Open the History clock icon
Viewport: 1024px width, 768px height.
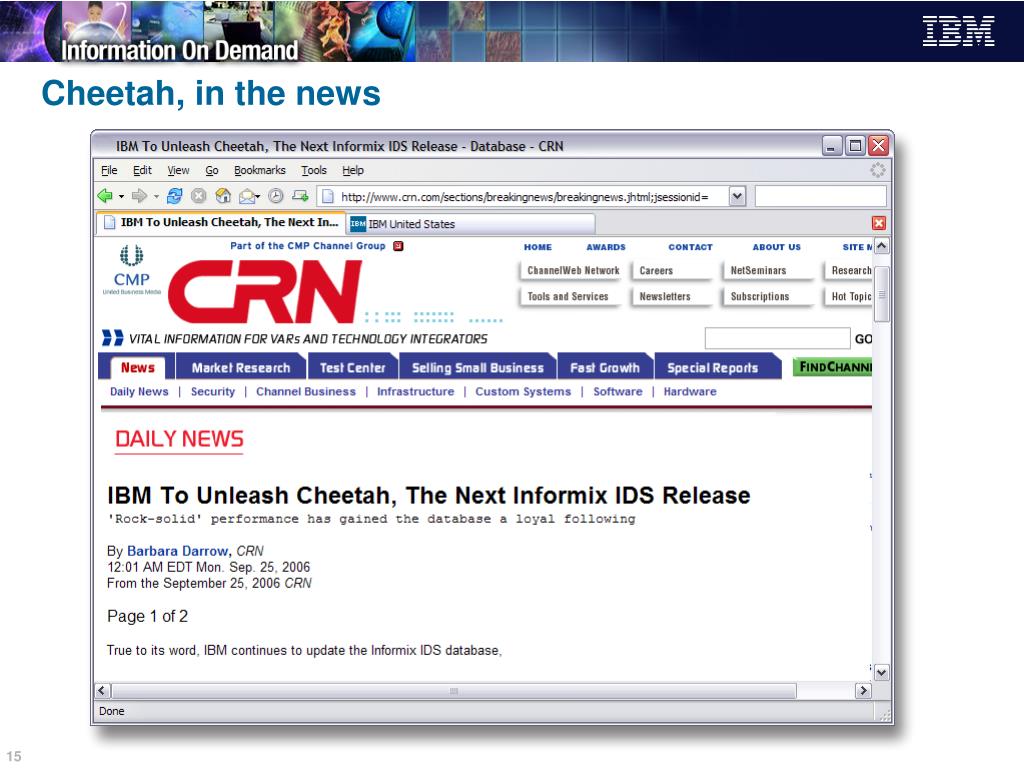[276, 196]
